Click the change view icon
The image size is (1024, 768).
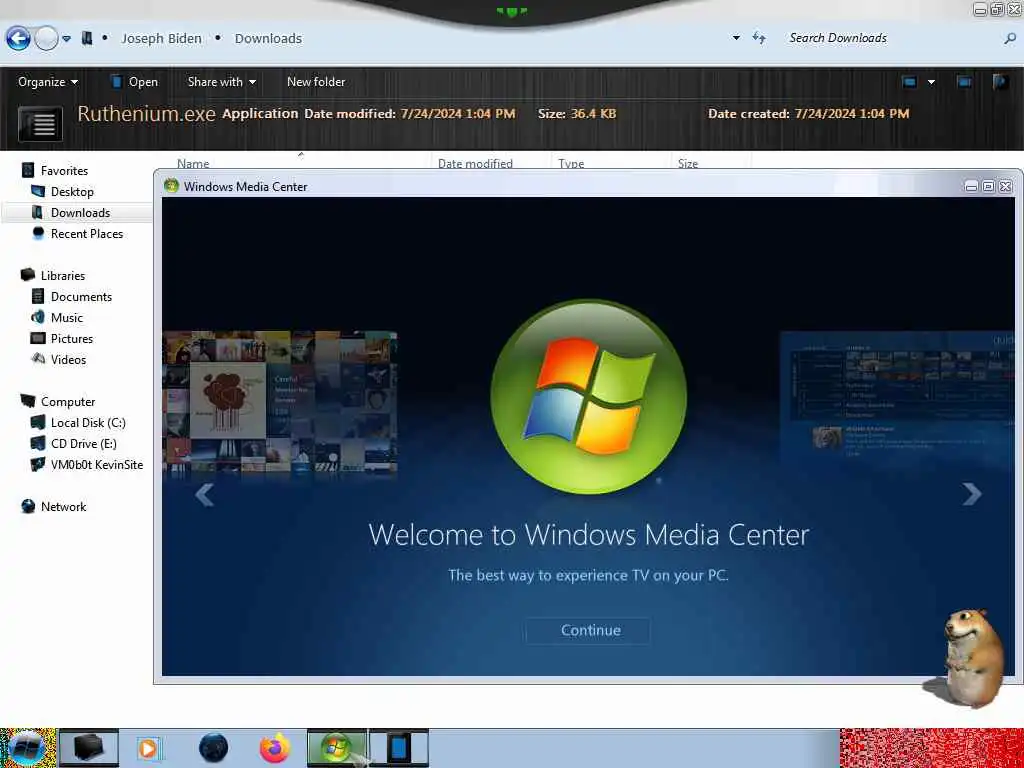(x=910, y=82)
